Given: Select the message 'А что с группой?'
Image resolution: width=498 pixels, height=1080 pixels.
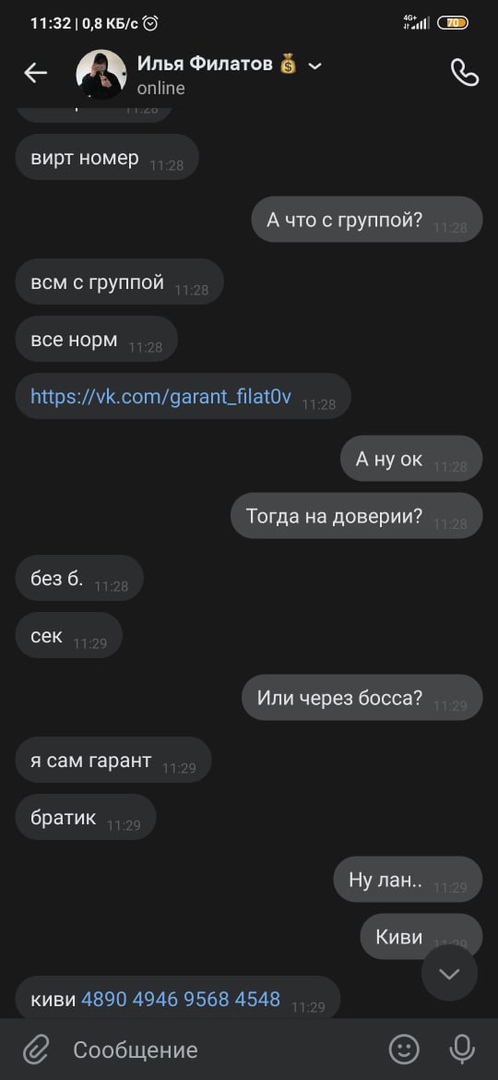Looking at the screenshot, I should point(367,219).
